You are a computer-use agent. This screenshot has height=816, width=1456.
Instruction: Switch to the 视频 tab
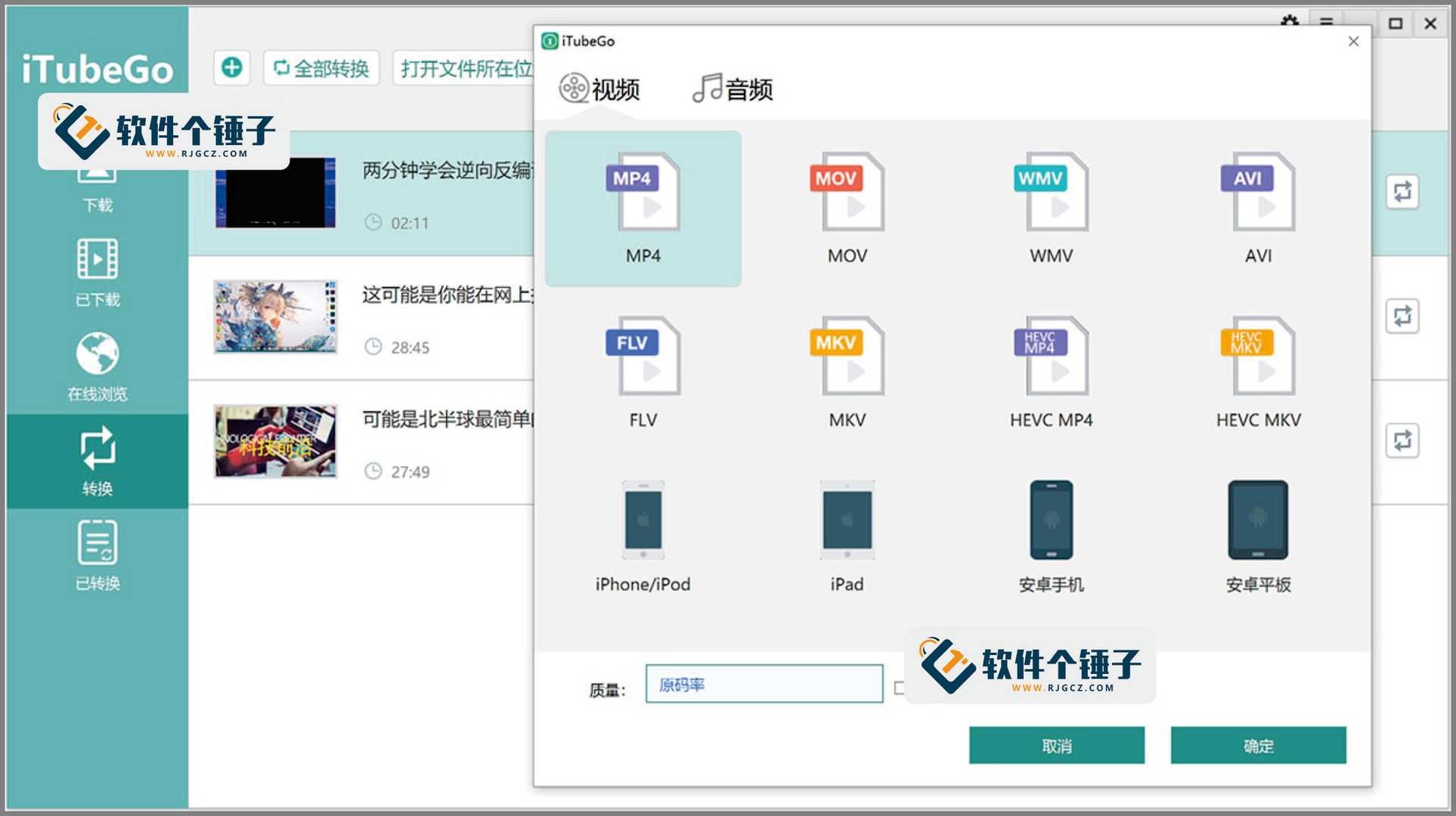[599, 89]
